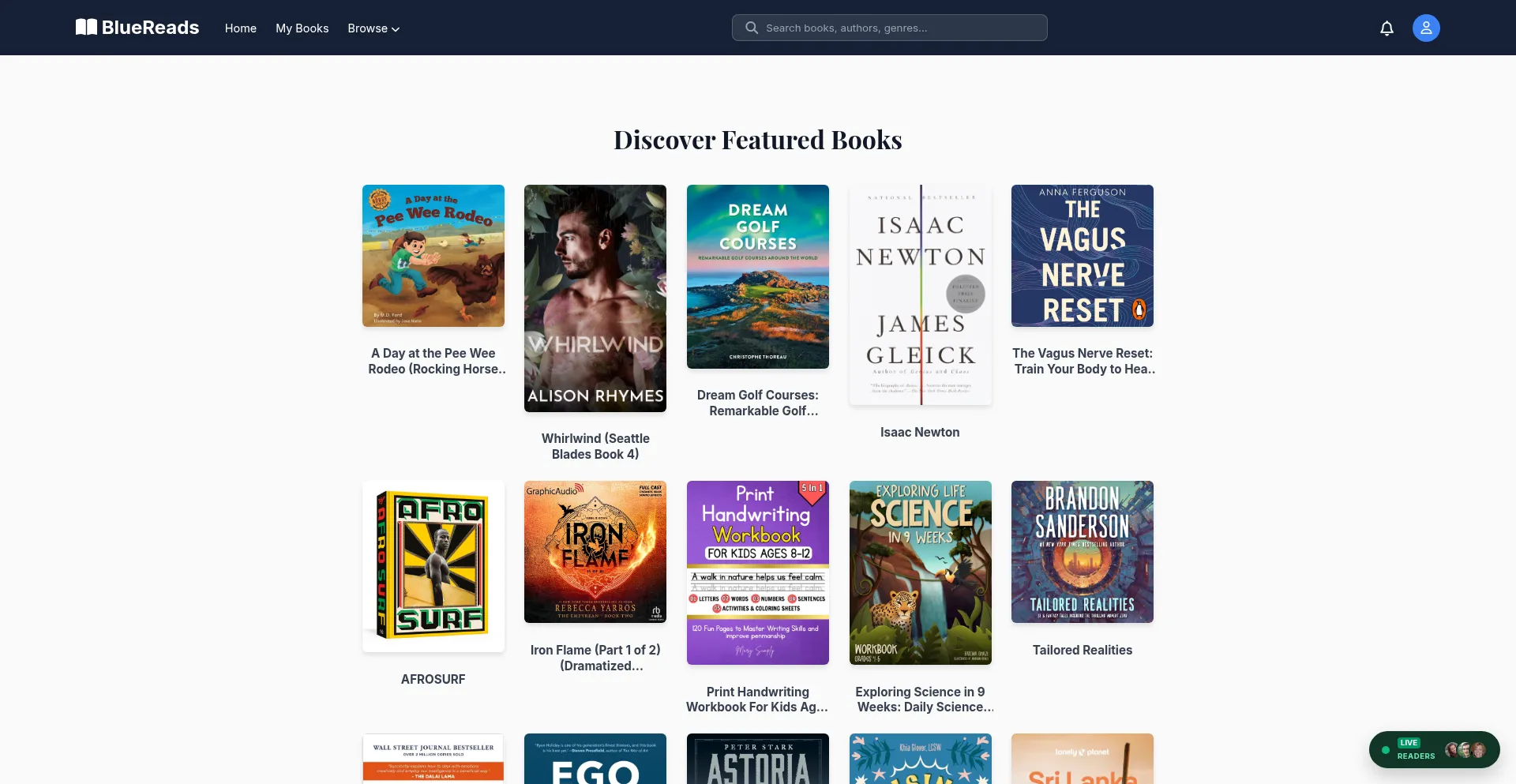The width and height of the screenshot is (1516, 784).
Task: Click the title 'Dream Golf Courses: Remarkable Golf...'
Action: click(x=758, y=403)
